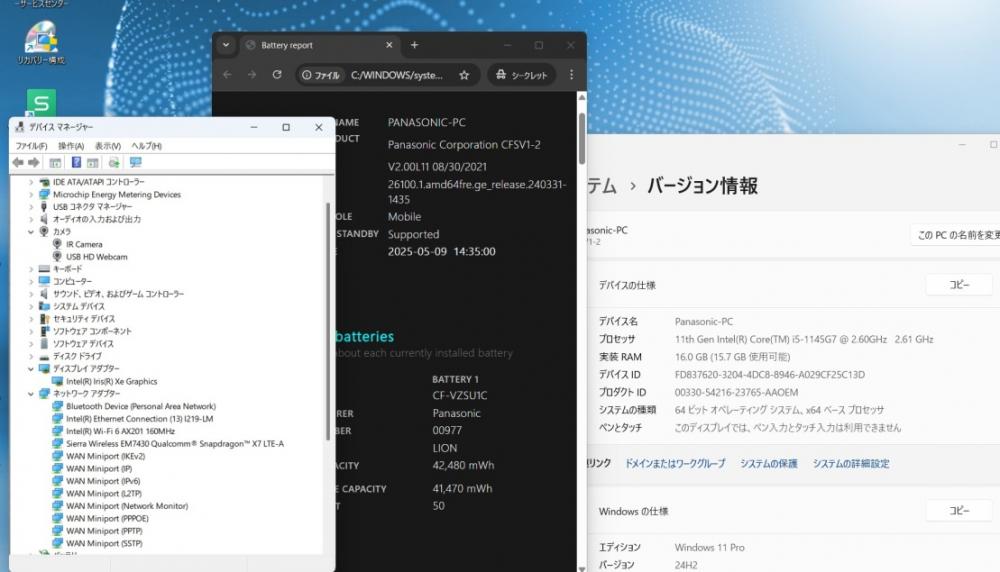Reload the Battery report page

point(277,75)
